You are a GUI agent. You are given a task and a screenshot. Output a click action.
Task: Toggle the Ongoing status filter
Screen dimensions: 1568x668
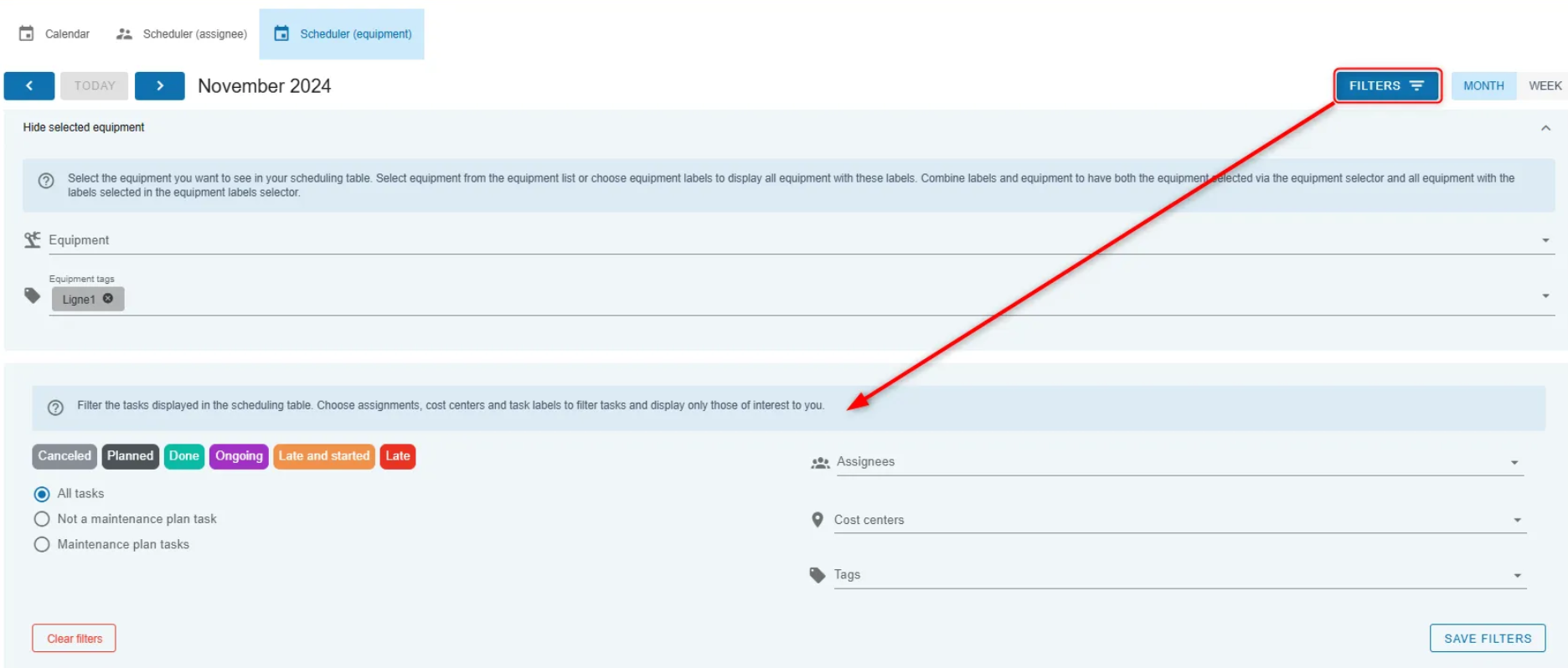[239, 456]
